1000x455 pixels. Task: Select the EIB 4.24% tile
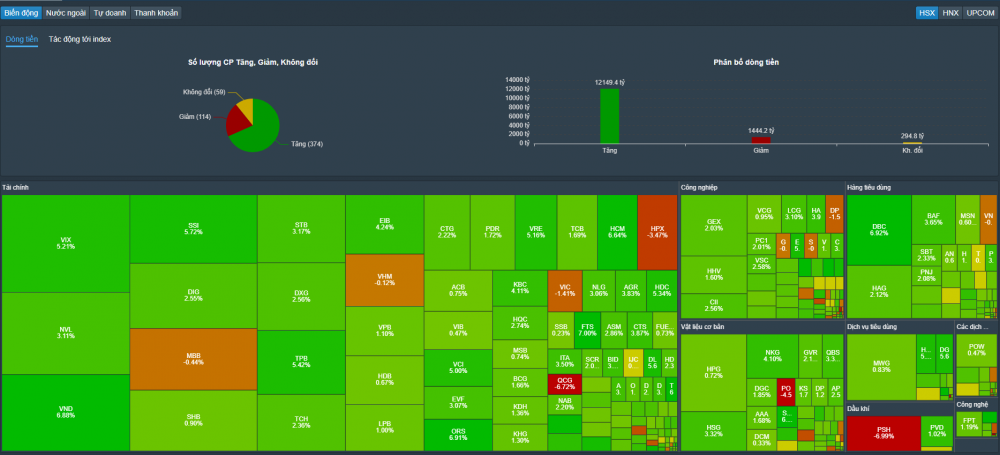[385, 224]
